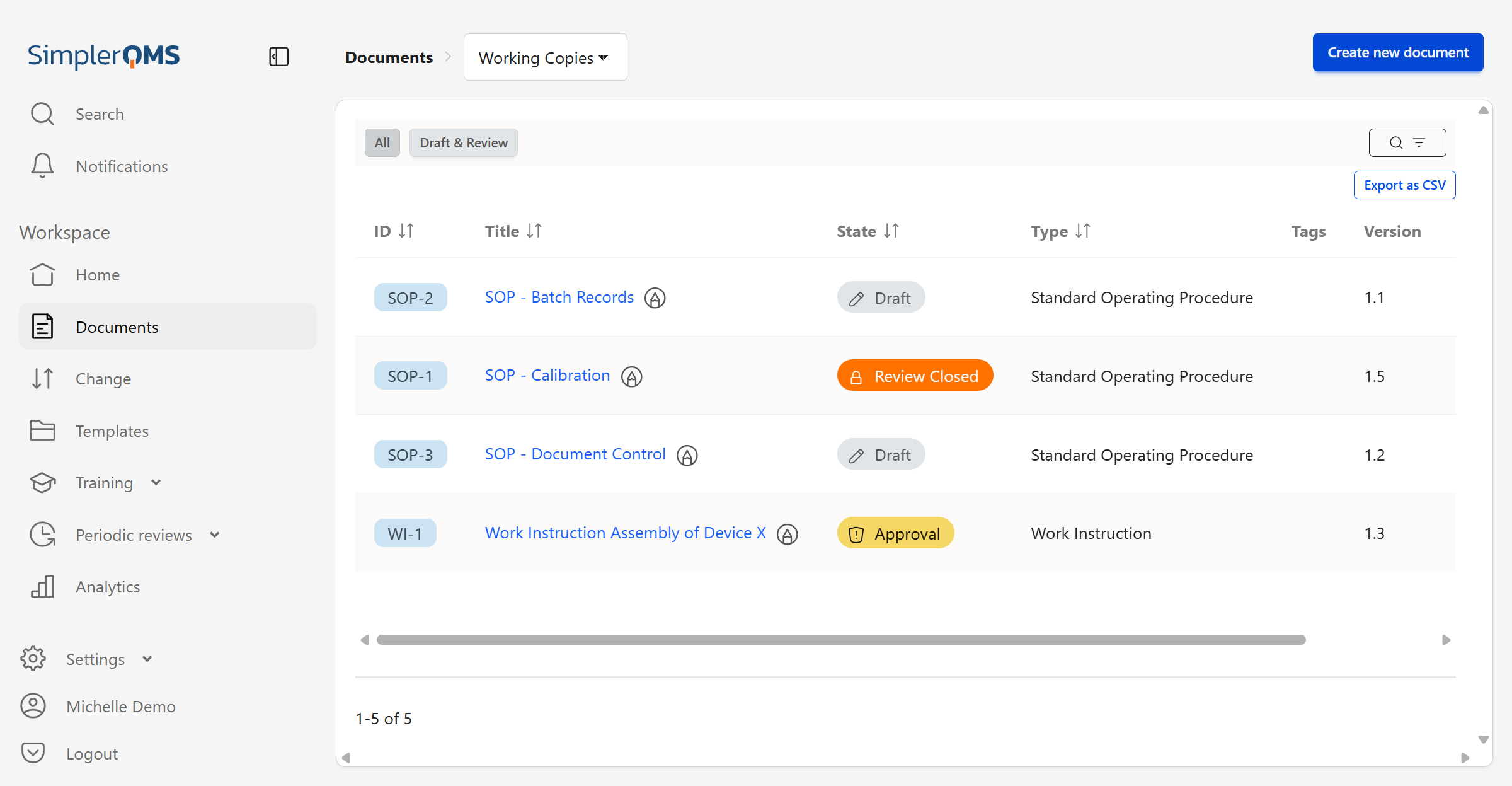Open SOP - Document Control link
The width and height of the screenshot is (1512, 786).
pyautogui.click(x=575, y=454)
